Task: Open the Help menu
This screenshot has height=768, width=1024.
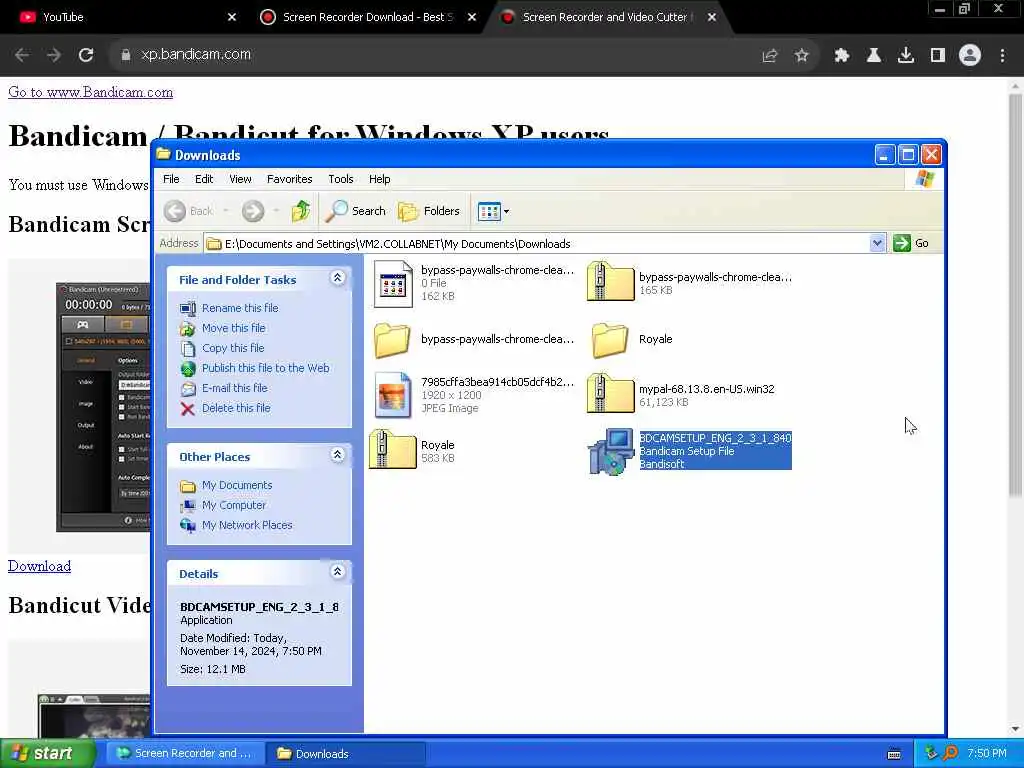Action: (x=379, y=179)
